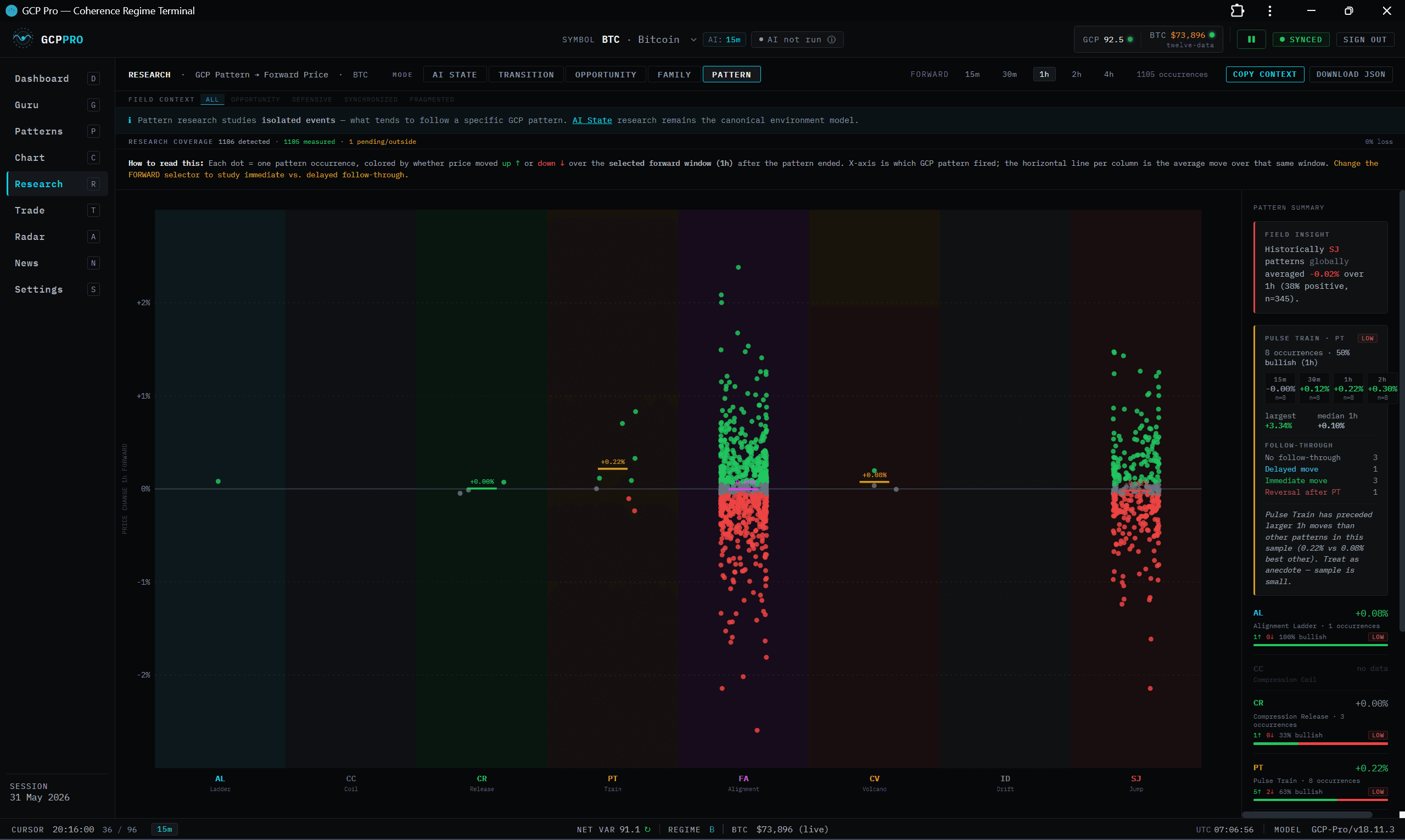The height and width of the screenshot is (840, 1405).
Task: Click the extensions puzzle icon in the title bar
Action: [x=1238, y=11]
